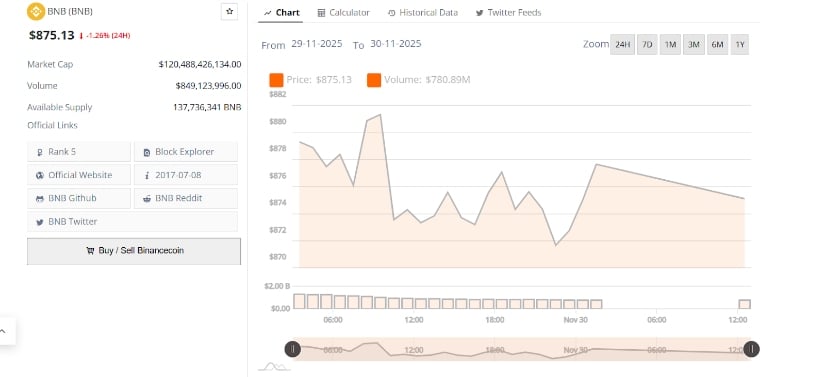Image resolution: width=825 pixels, height=377 pixels.
Task: Click the shopping cart icon on Buy button
Action: coord(90,251)
